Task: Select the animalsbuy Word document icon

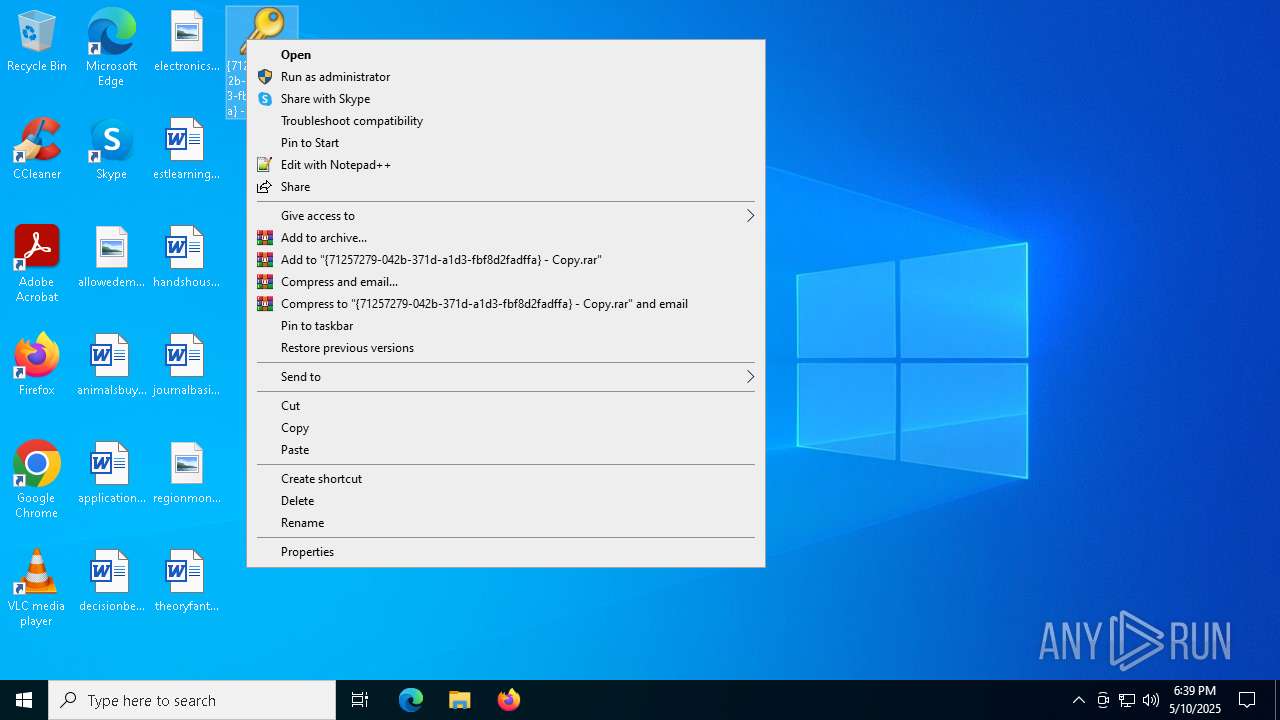Action: pyautogui.click(x=111, y=366)
